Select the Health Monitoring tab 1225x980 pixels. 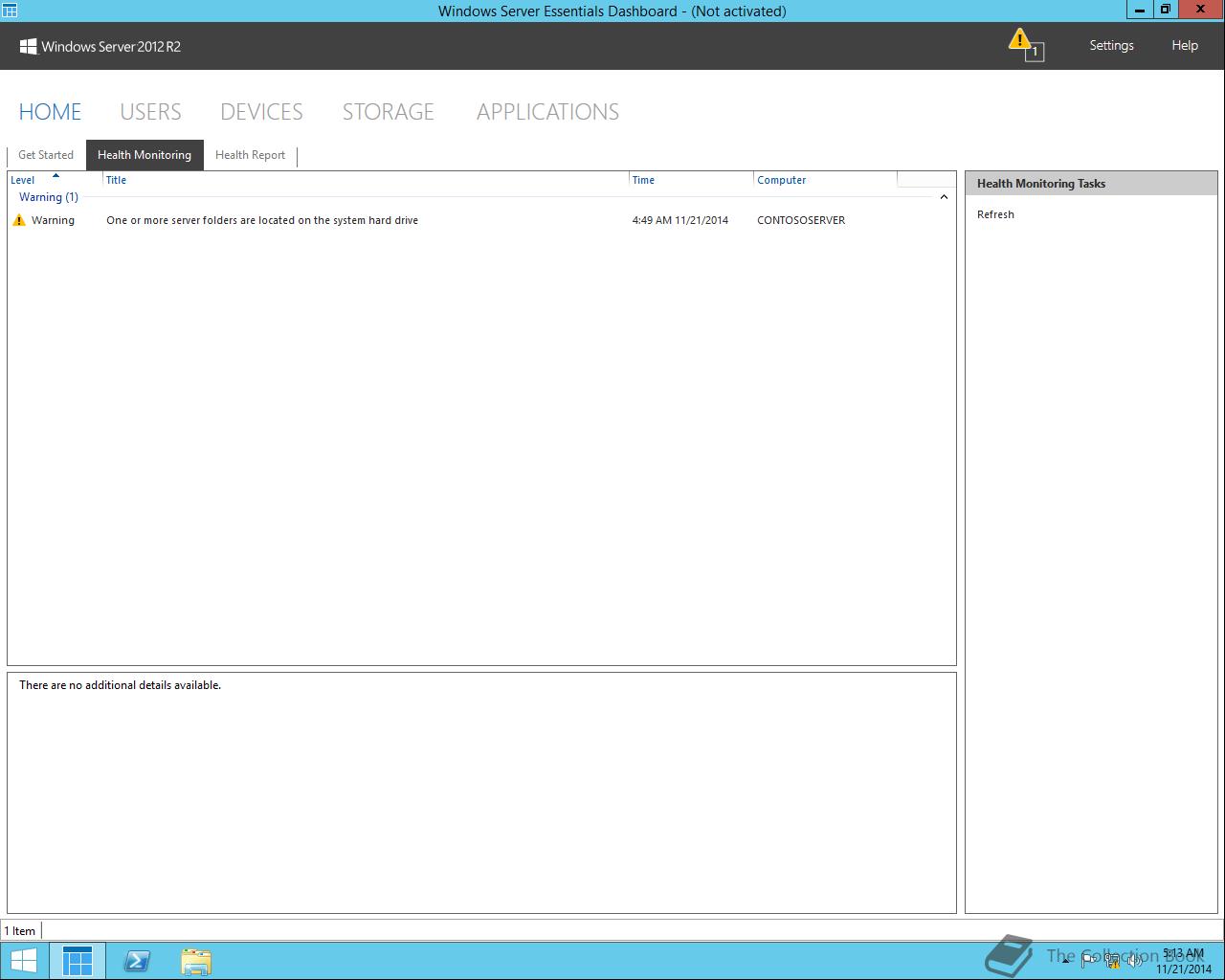coord(145,155)
